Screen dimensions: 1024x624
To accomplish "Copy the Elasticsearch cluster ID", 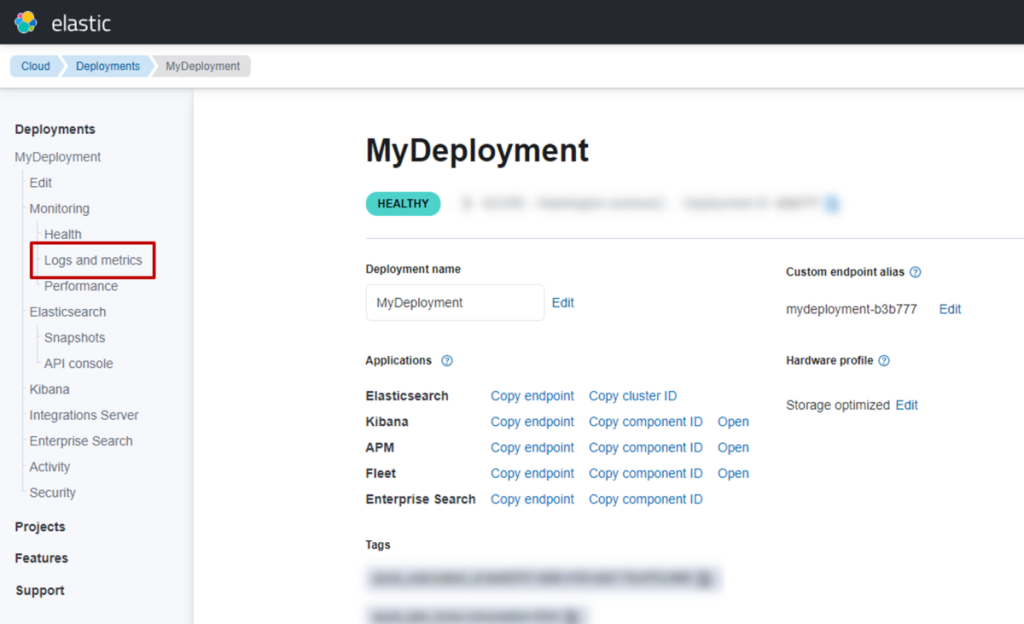I will [632, 396].
